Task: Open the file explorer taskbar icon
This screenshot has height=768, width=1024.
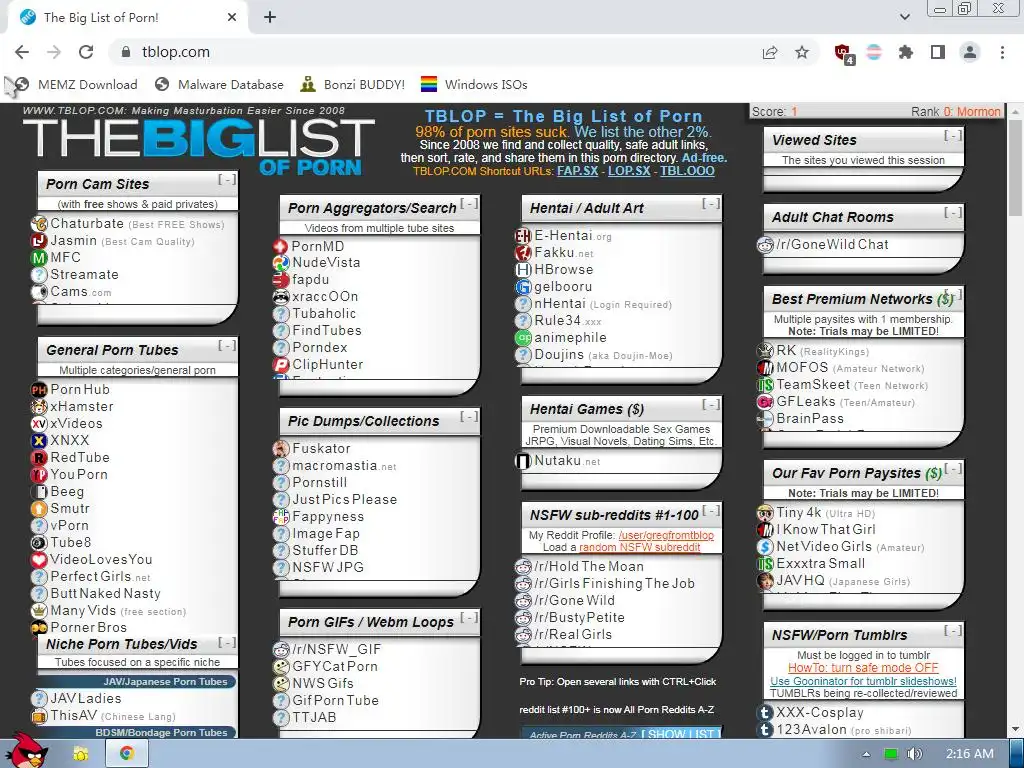Action: (x=80, y=754)
